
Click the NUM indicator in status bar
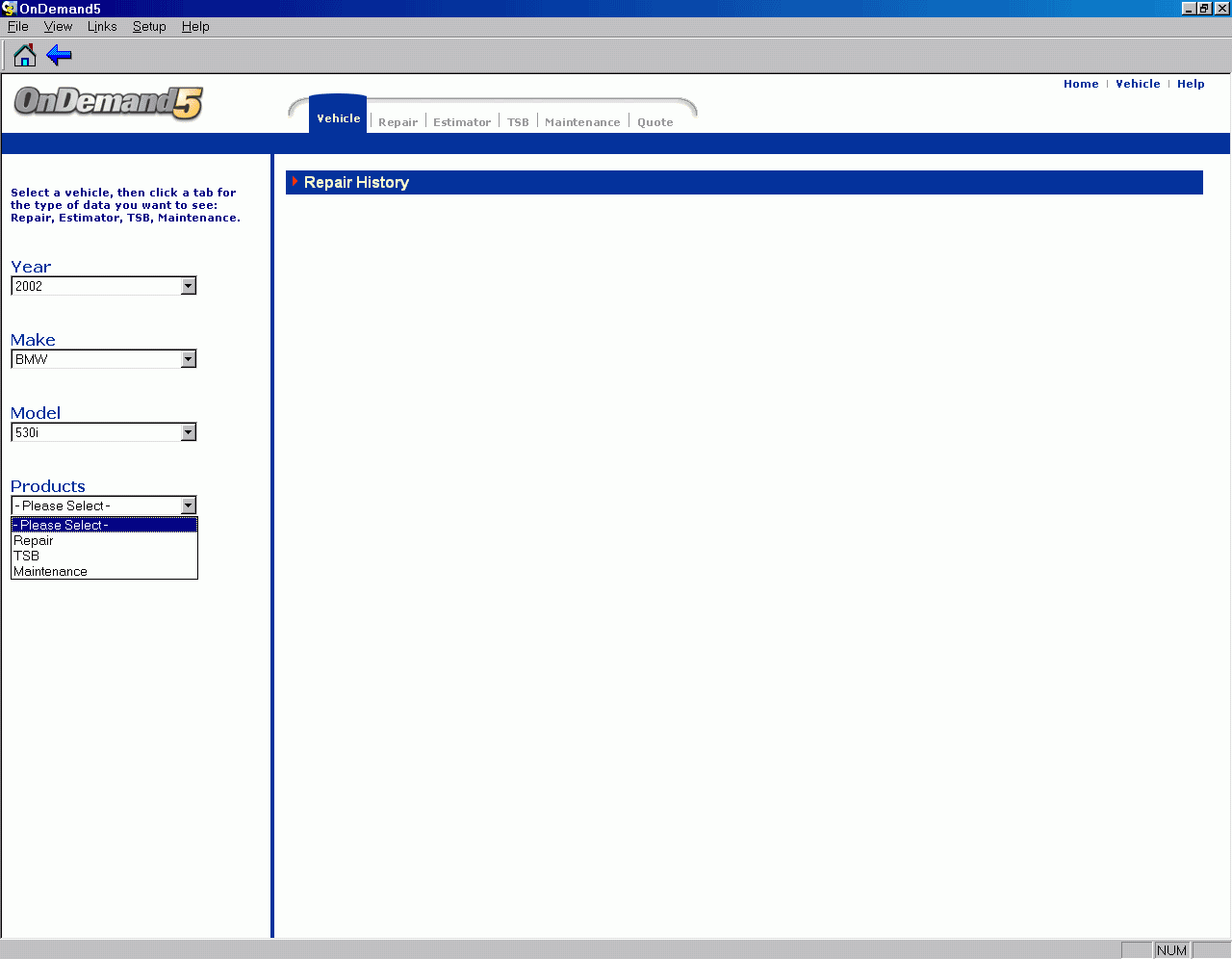pos(1171,950)
